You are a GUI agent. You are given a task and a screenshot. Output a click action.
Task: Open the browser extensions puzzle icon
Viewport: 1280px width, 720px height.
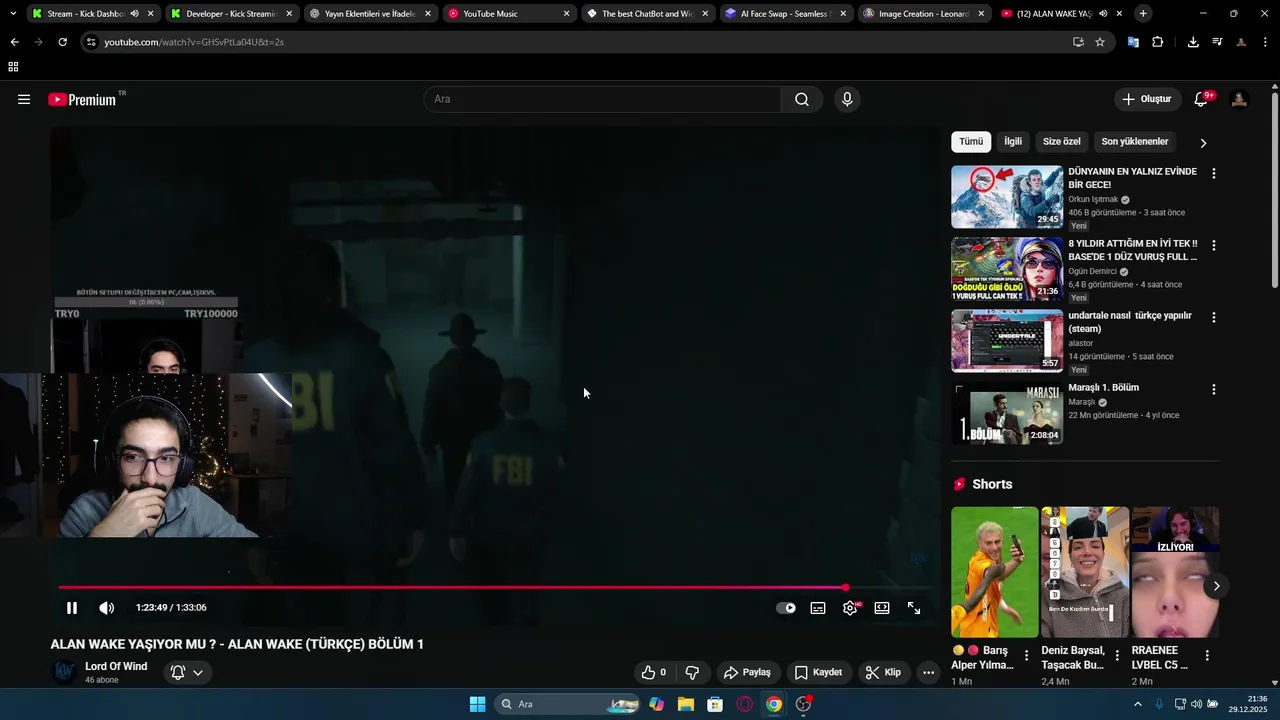[1157, 42]
